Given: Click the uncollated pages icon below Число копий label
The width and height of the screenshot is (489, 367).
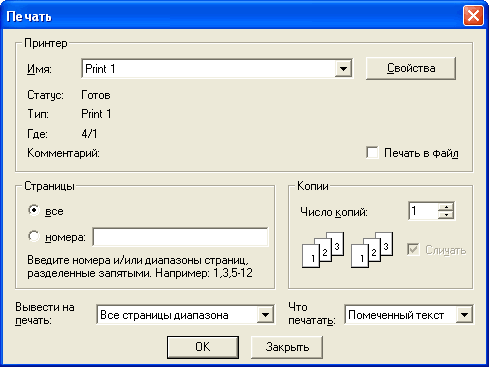Looking at the screenshot, I should pyautogui.click(x=323, y=250).
